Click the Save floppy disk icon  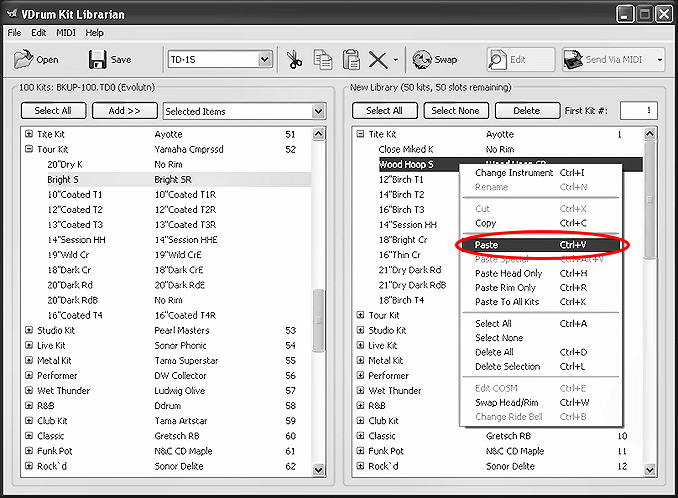point(97,60)
